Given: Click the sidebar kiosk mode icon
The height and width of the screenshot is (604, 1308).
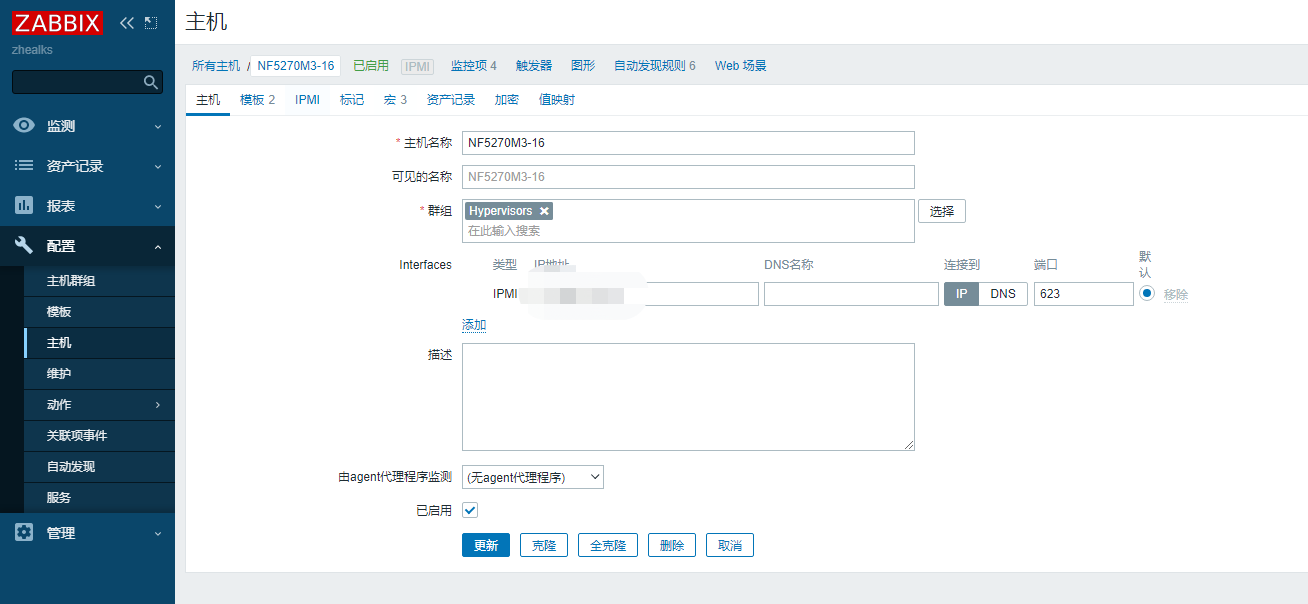Looking at the screenshot, I should 151,23.
